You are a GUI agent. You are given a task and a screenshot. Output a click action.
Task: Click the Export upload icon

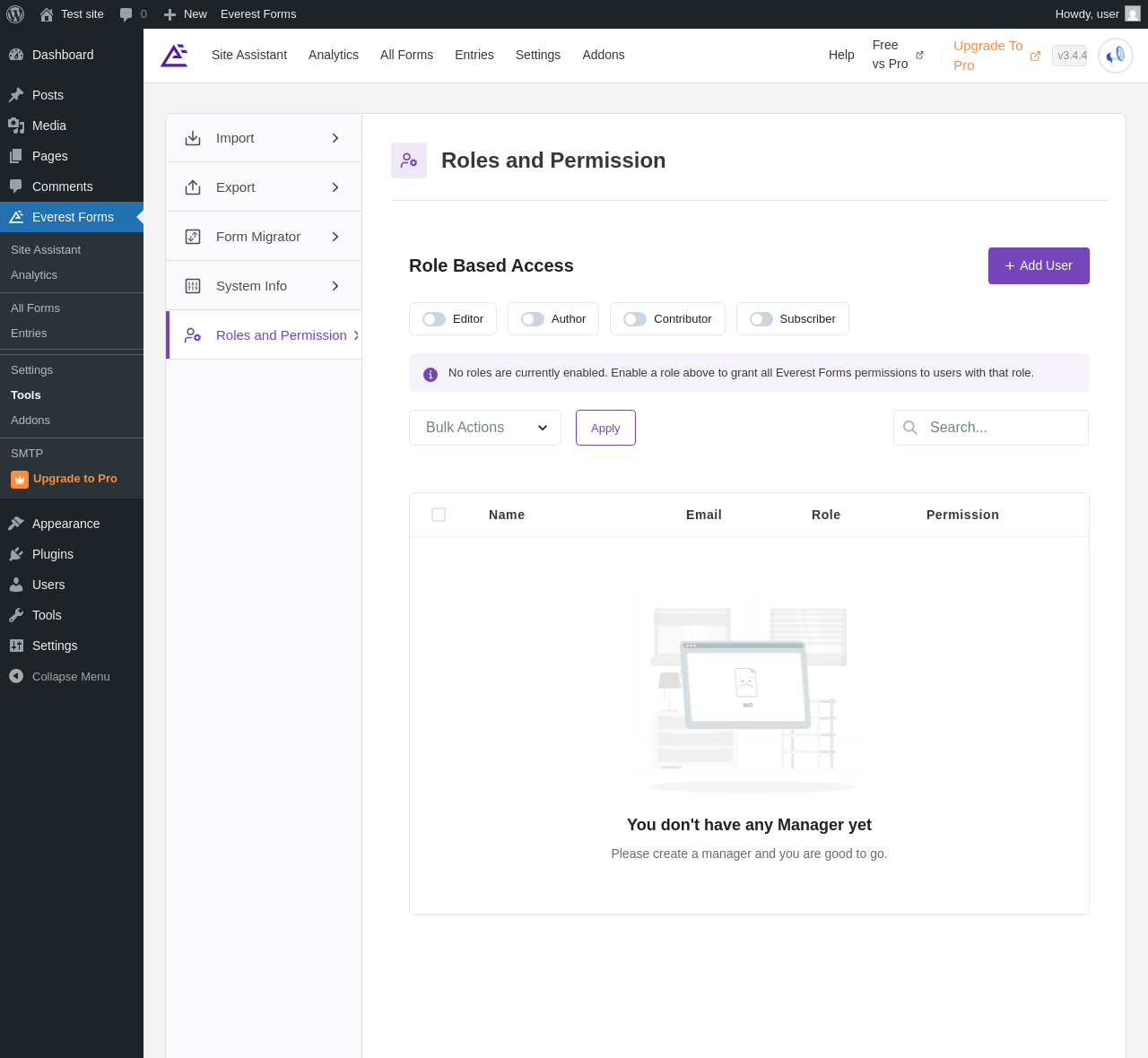193,187
